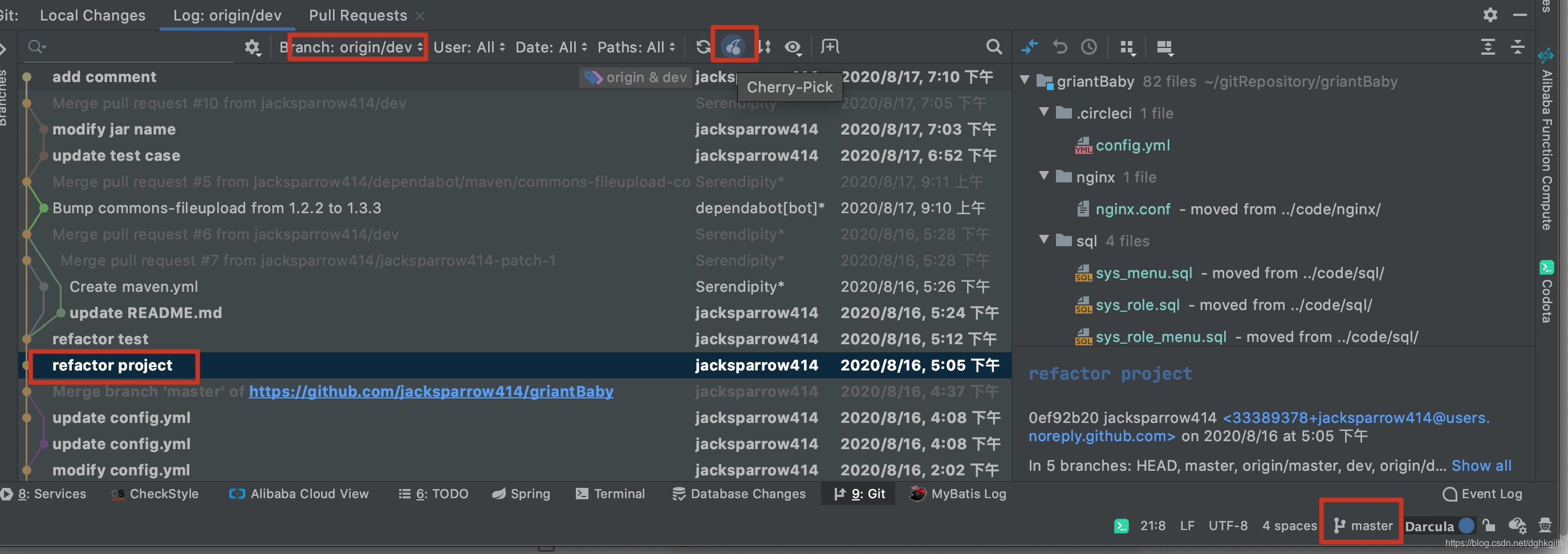Screen dimensions: 1568x554
Task: Click the Cherry-Pick toolbar icon
Action: click(x=733, y=46)
